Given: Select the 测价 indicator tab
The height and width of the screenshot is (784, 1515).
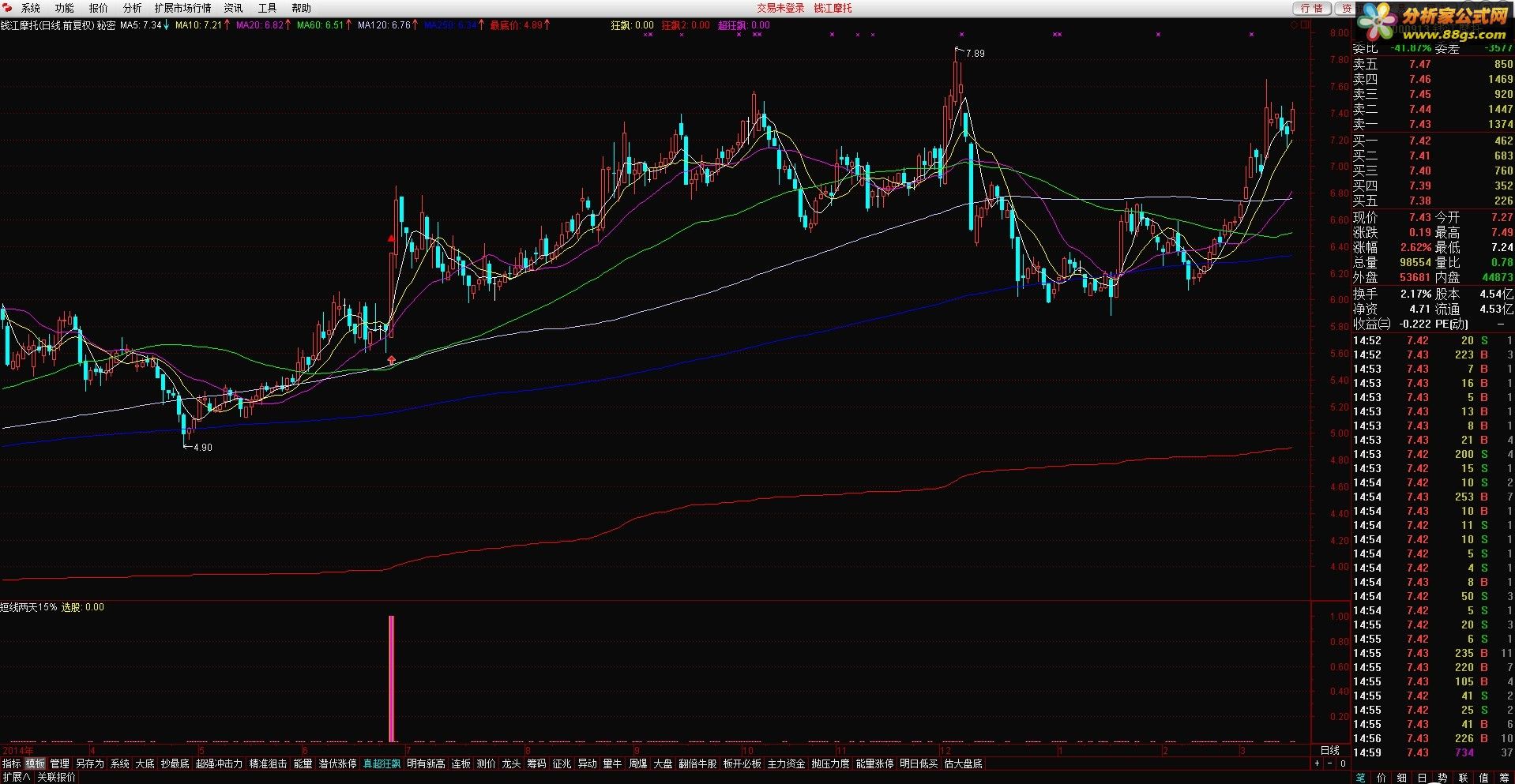Looking at the screenshot, I should click(x=487, y=763).
